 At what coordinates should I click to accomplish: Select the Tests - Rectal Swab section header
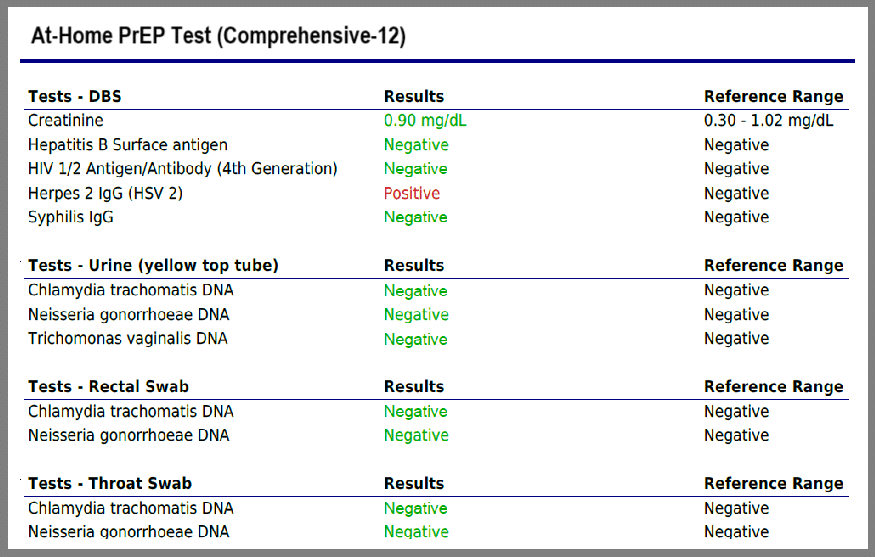pyautogui.click(x=108, y=387)
